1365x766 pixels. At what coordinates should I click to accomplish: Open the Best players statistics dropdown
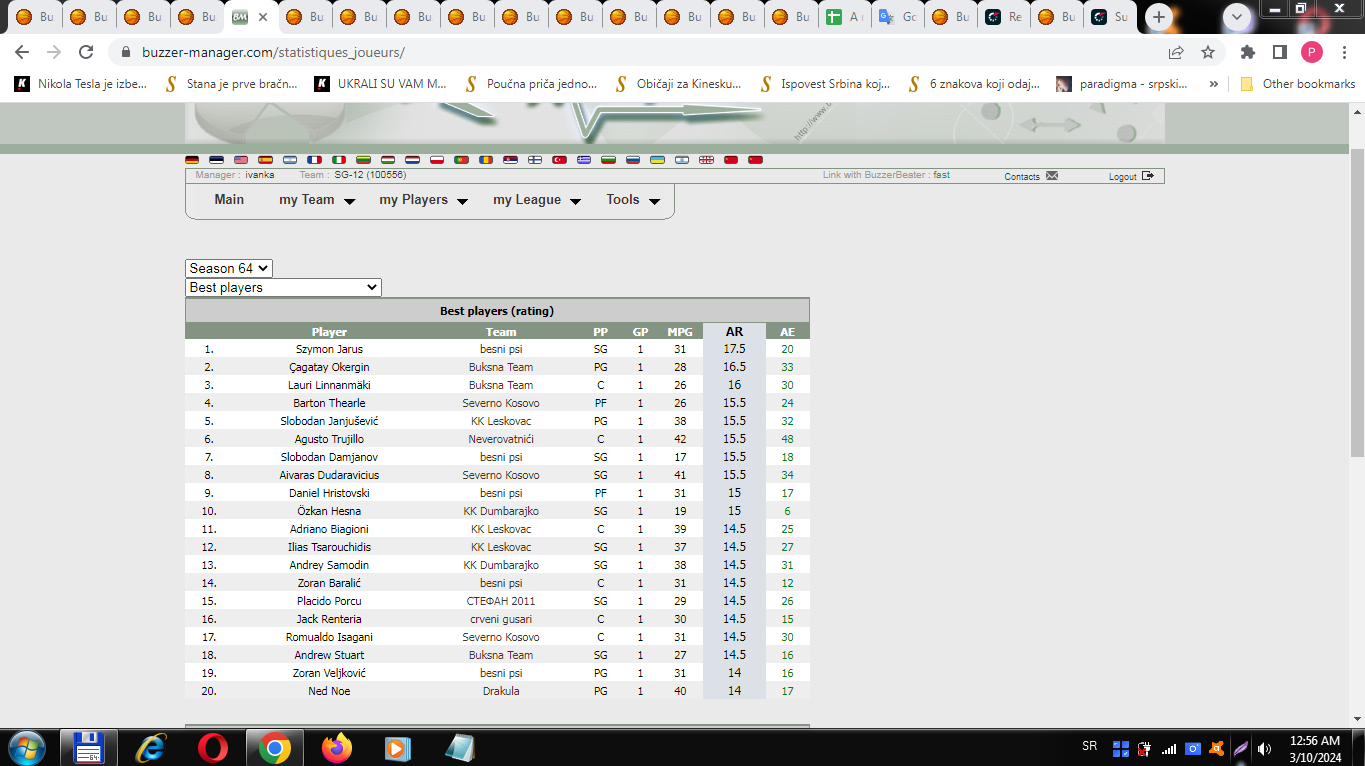284,287
